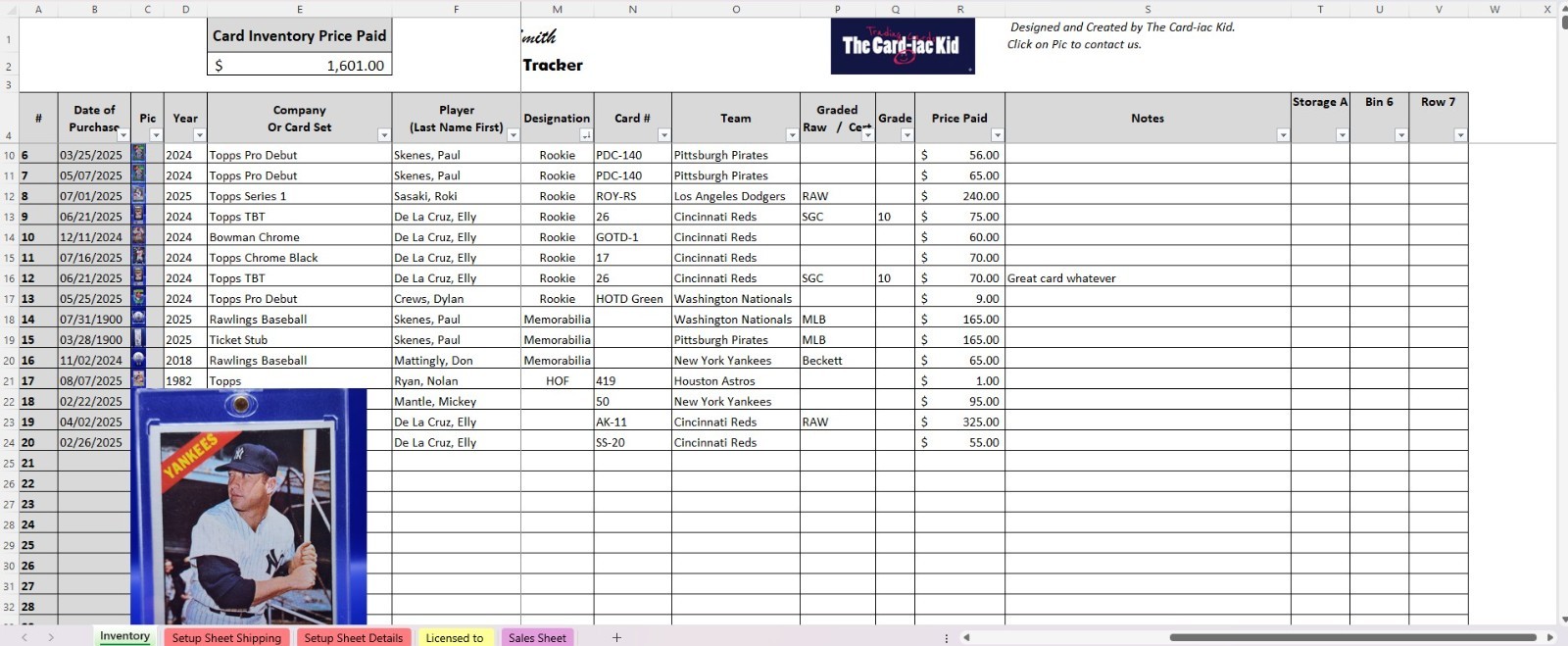Click pic thumbnail in row 05/07/2025
Screen dimensions: 1568x646
click(138, 174)
